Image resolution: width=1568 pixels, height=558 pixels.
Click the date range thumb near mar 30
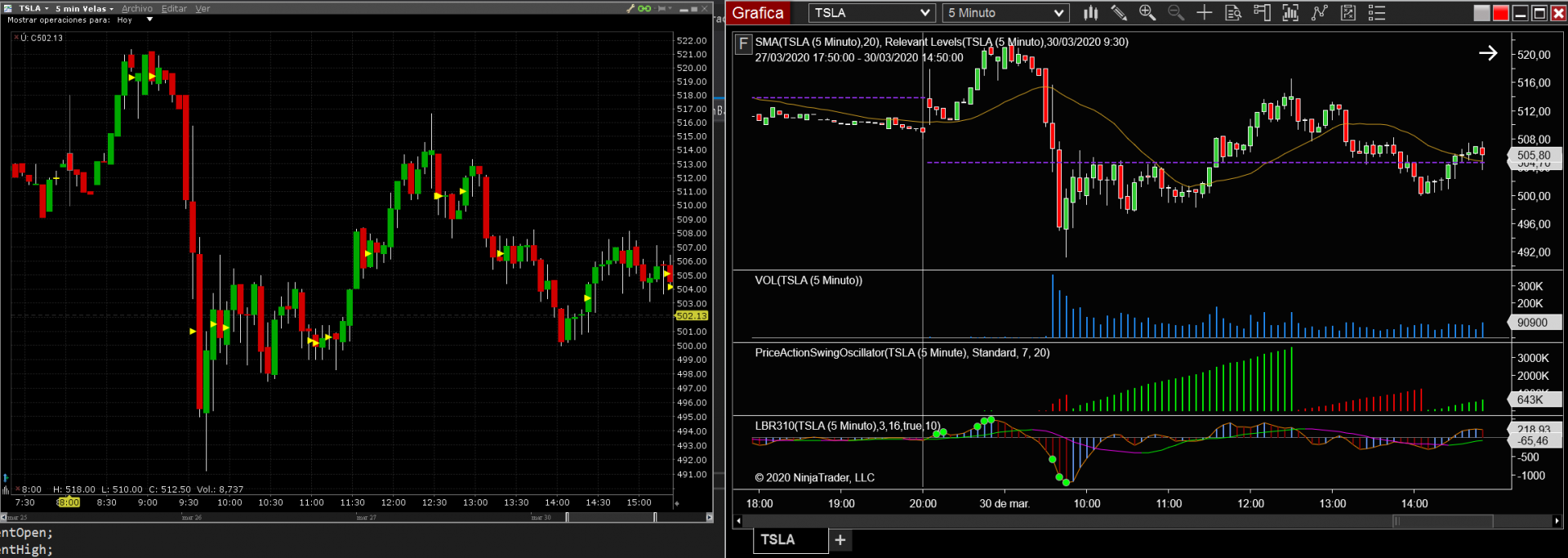pyautogui.click(x=611, y=517)
